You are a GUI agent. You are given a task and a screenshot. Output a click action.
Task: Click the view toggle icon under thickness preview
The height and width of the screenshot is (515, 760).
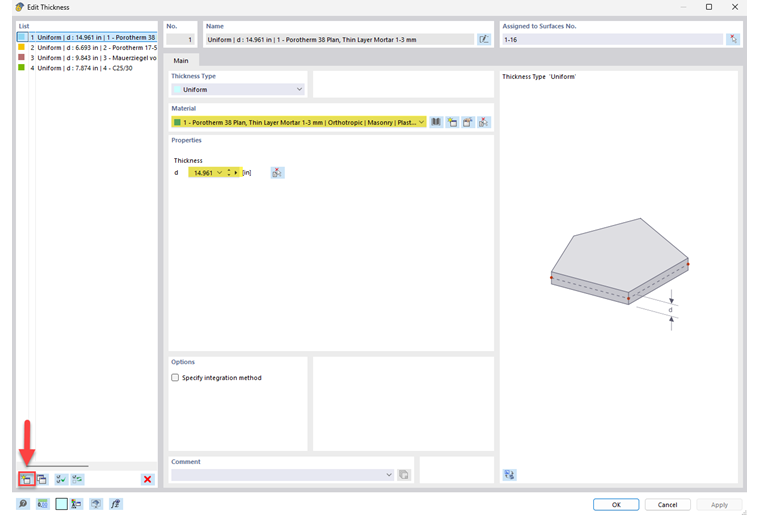pyautogui.click(x=509, y=475)
